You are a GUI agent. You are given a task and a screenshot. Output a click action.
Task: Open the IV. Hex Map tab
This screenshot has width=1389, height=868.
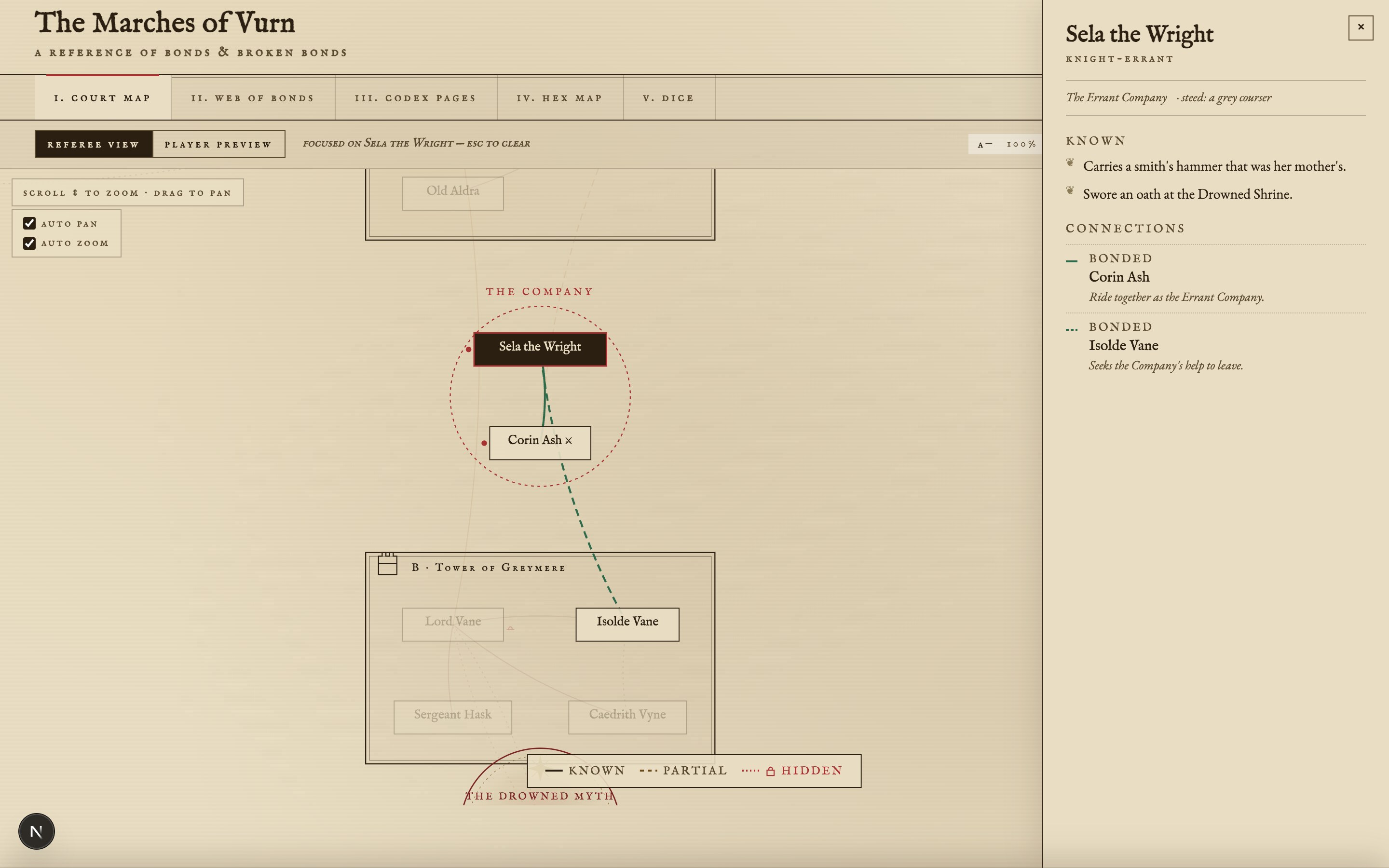(x=559, y=97)
